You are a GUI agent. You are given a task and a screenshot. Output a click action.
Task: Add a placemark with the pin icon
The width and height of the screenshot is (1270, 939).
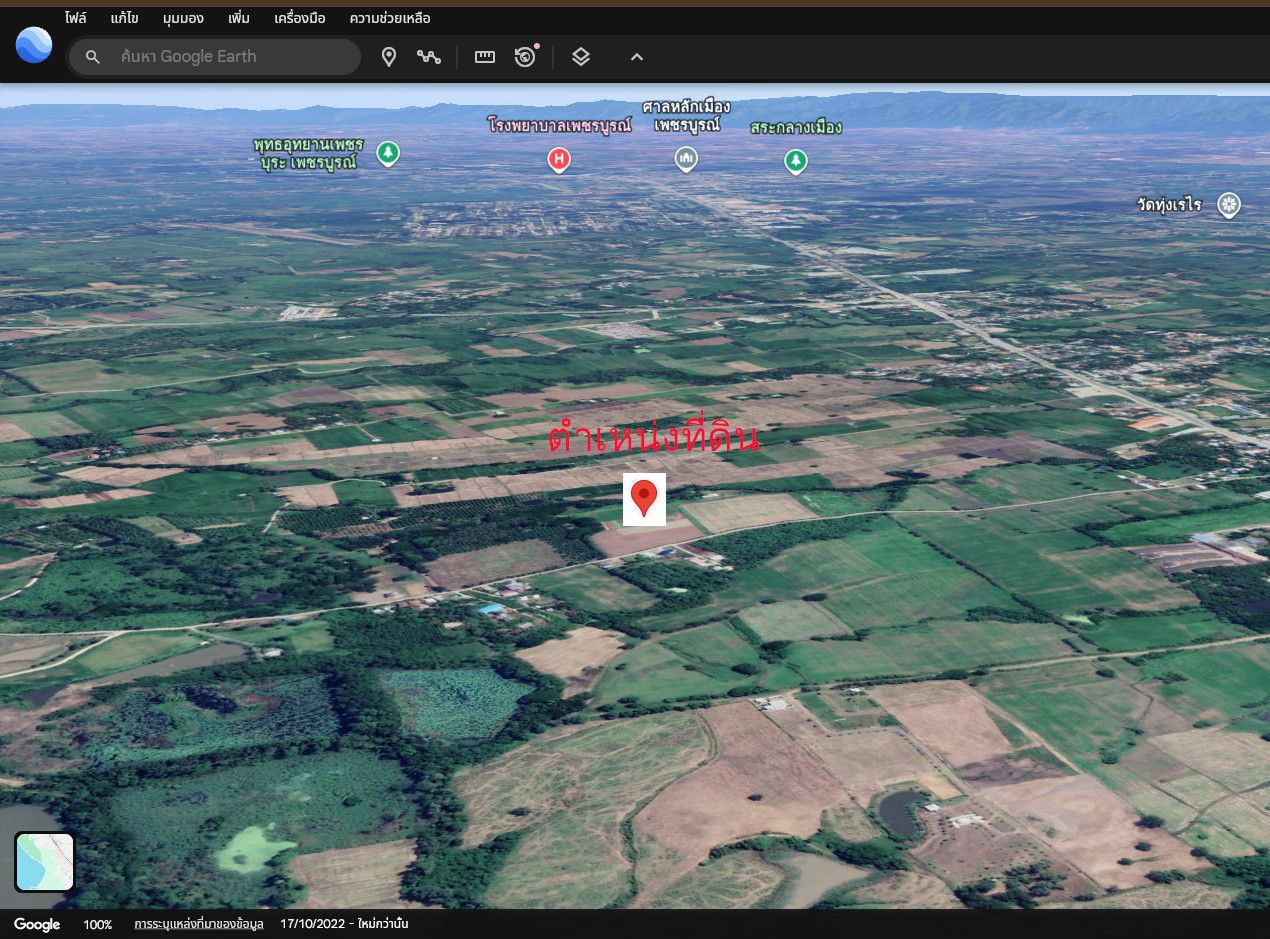pos(389,57)
